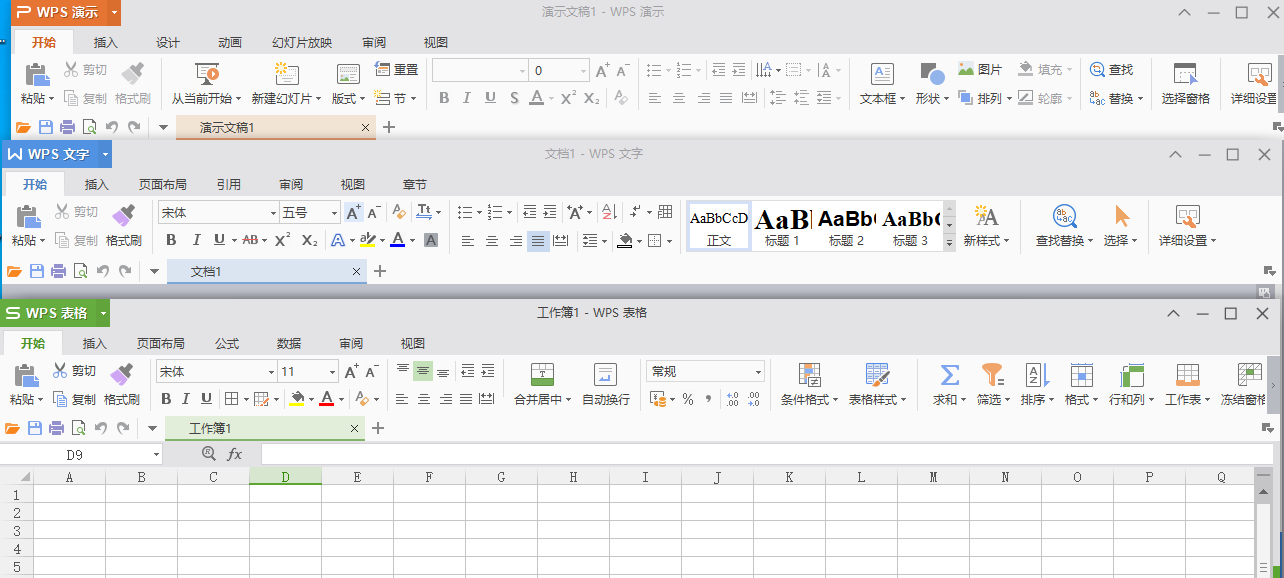Open the number format 常规 dropdown
This screenshot has width=1284, height=578.
tap(758, 372)
